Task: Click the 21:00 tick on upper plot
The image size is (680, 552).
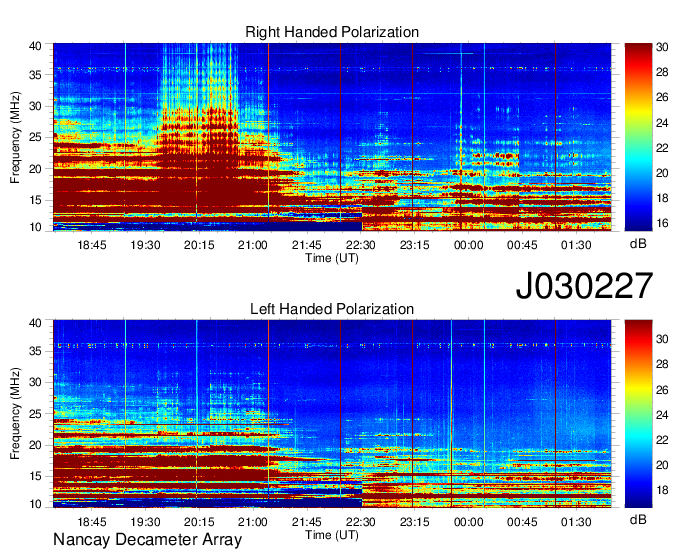Action: [253, 245]
